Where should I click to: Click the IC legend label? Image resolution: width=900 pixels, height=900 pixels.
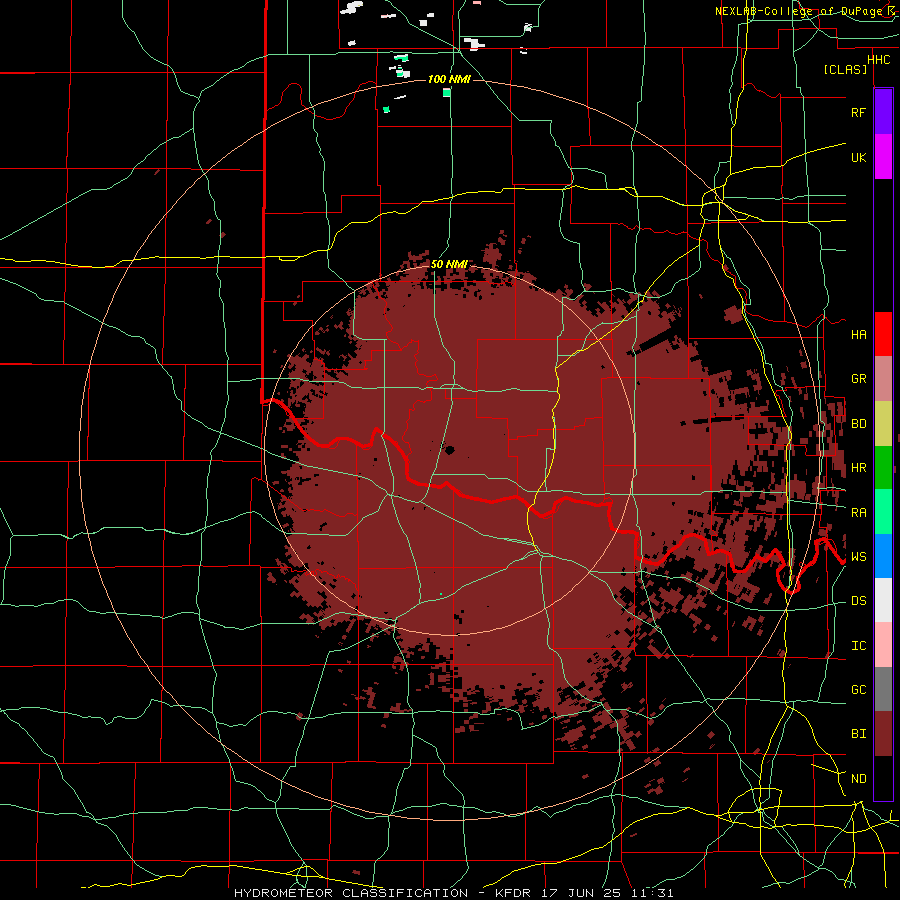pyautogui.click(x=858, y=646)
